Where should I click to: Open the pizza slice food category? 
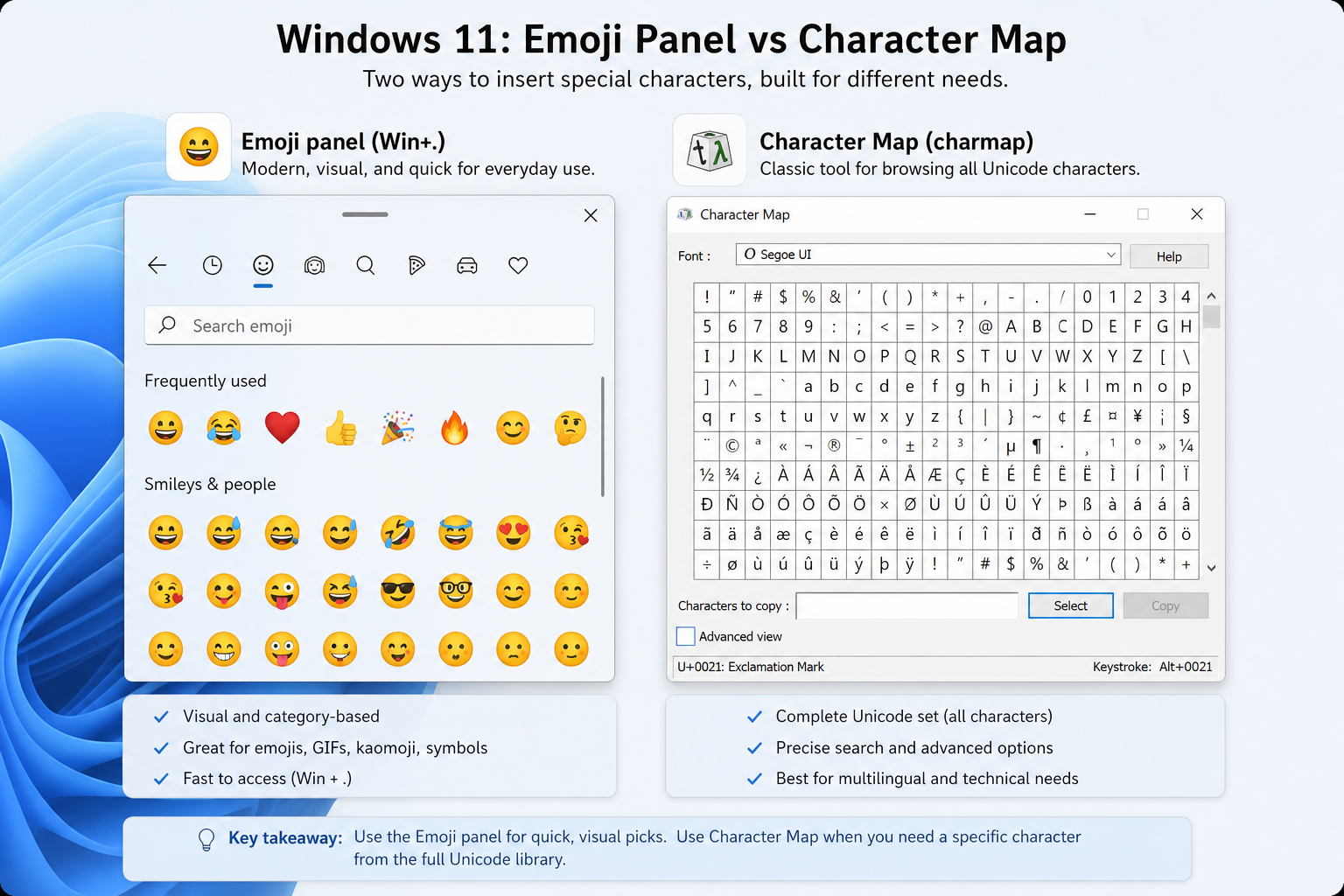click(x=416, y=265)
